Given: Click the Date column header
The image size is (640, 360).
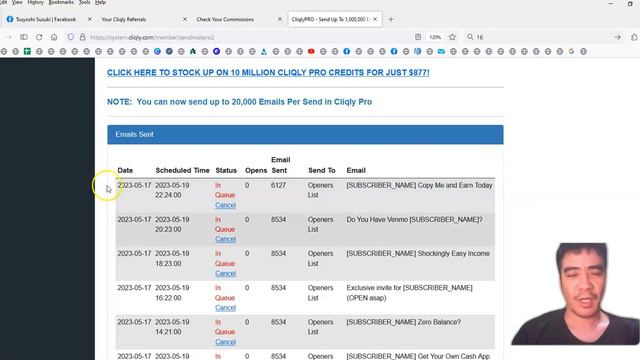Looking at the screenshot, I should pos(125,171).
